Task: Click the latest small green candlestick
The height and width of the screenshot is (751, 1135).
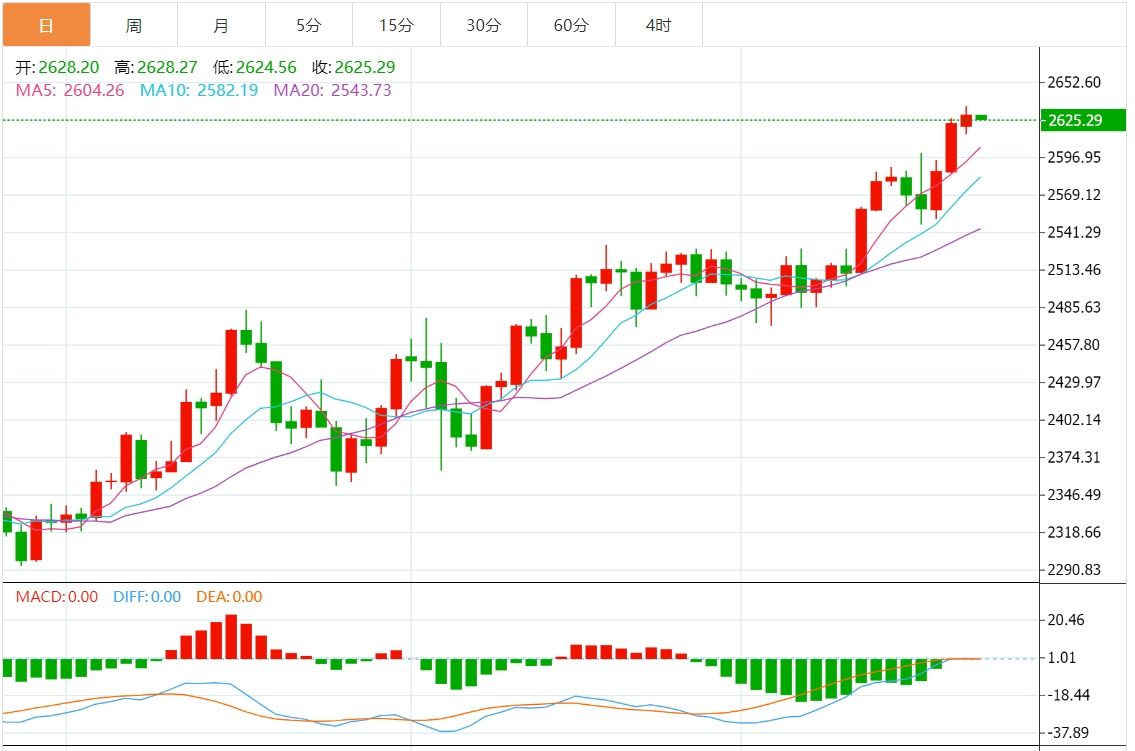Action: pos(982,117)
